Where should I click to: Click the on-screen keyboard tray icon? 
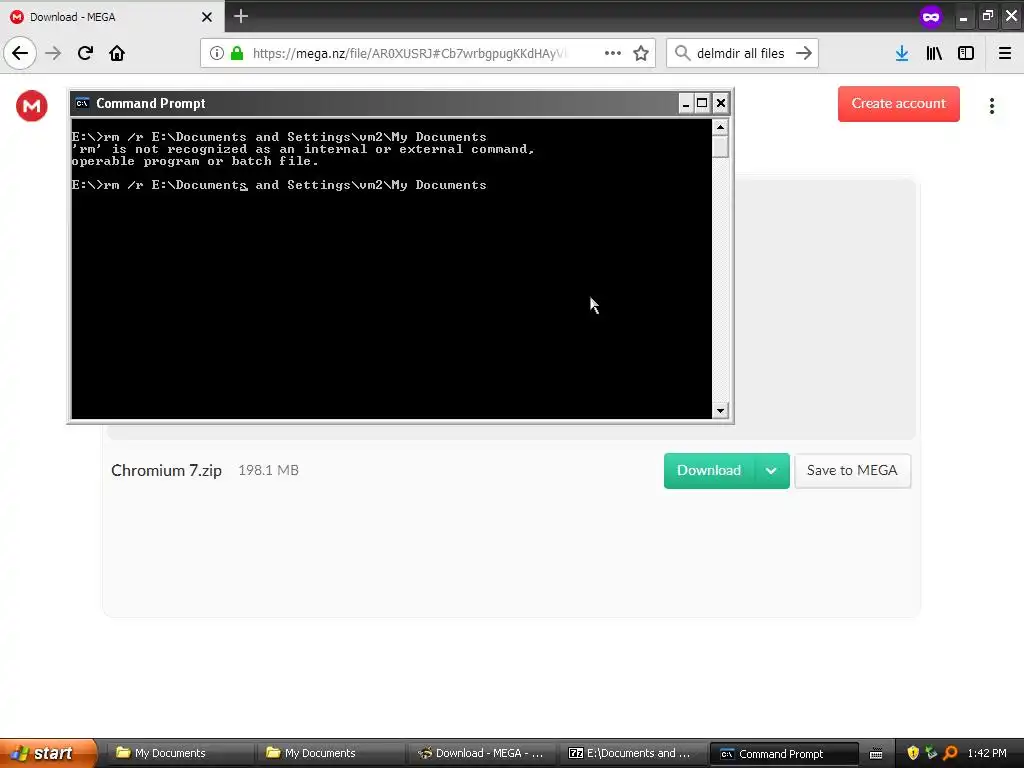tap(876, 754)
